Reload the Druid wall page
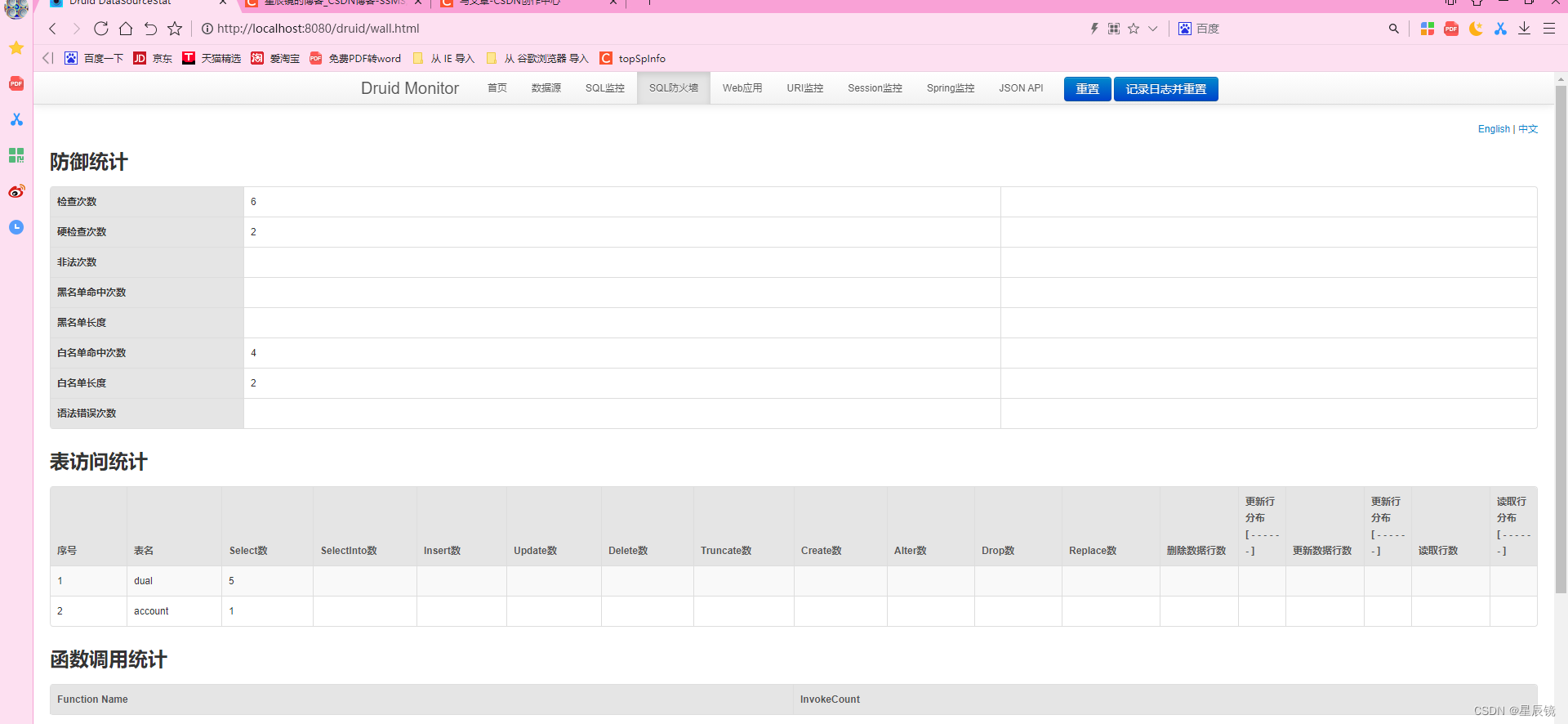Viewport: 1568px width, 724px height. [101, 29]
